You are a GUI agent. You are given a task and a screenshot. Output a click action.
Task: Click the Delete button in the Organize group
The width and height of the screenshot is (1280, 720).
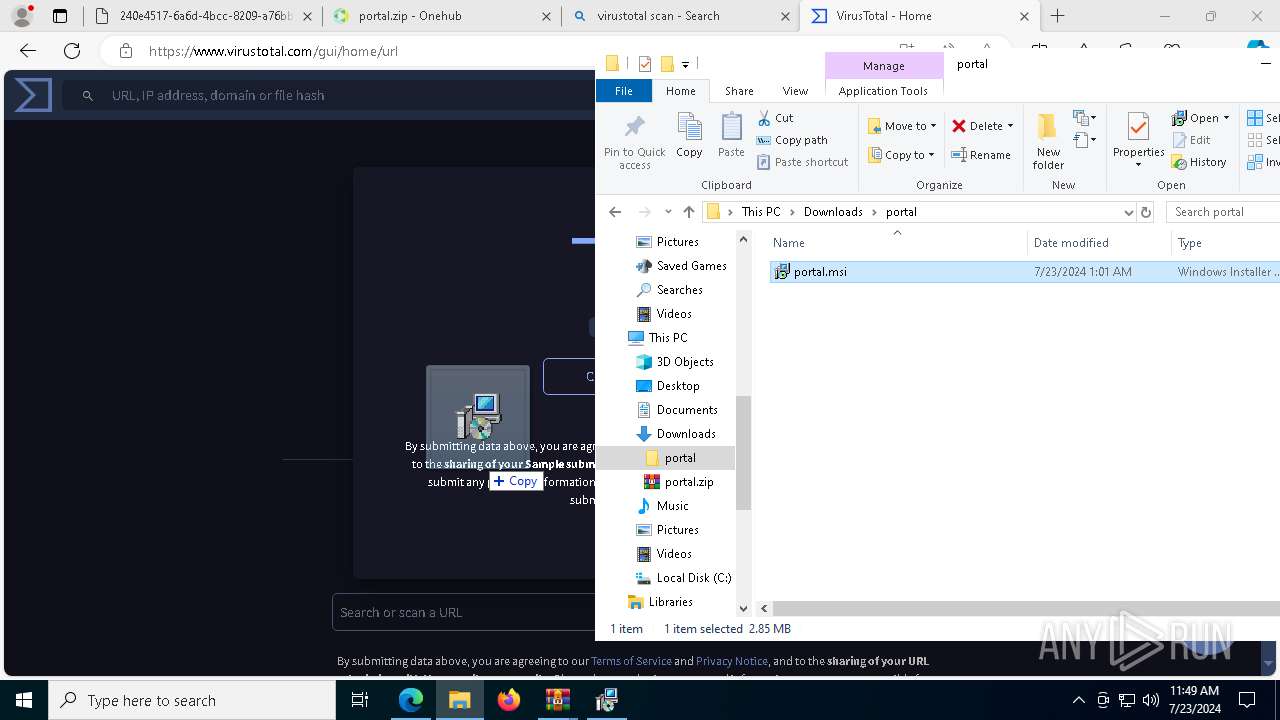[977, 126]
